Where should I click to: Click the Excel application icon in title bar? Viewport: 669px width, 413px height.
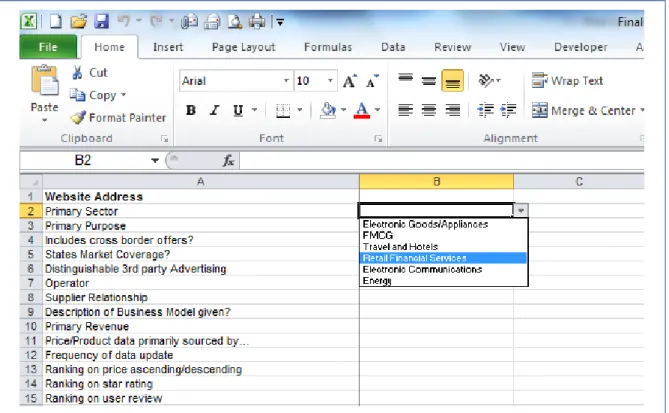click(29, 21)
